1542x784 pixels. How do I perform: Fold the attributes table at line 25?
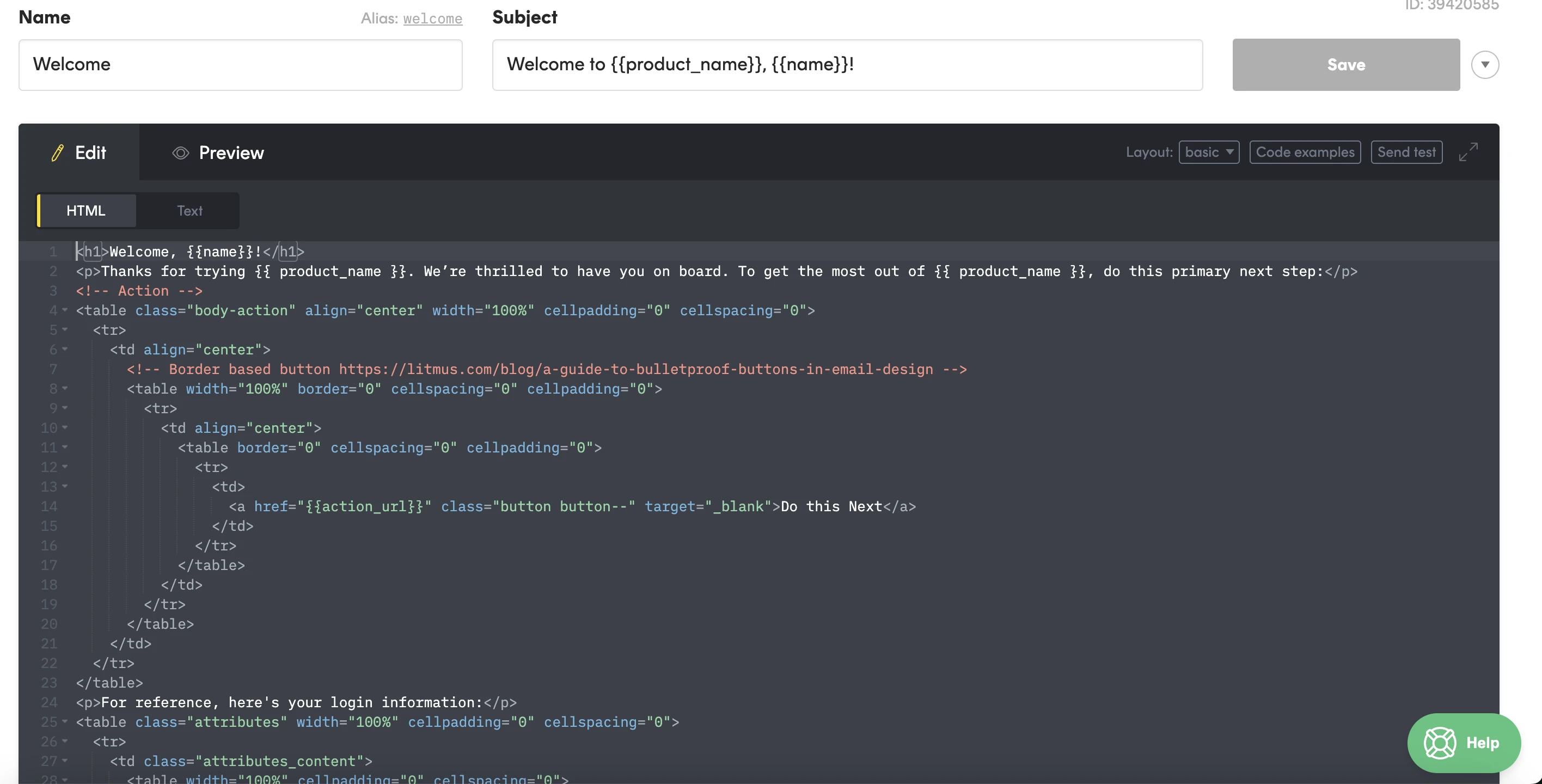point(65,722)
